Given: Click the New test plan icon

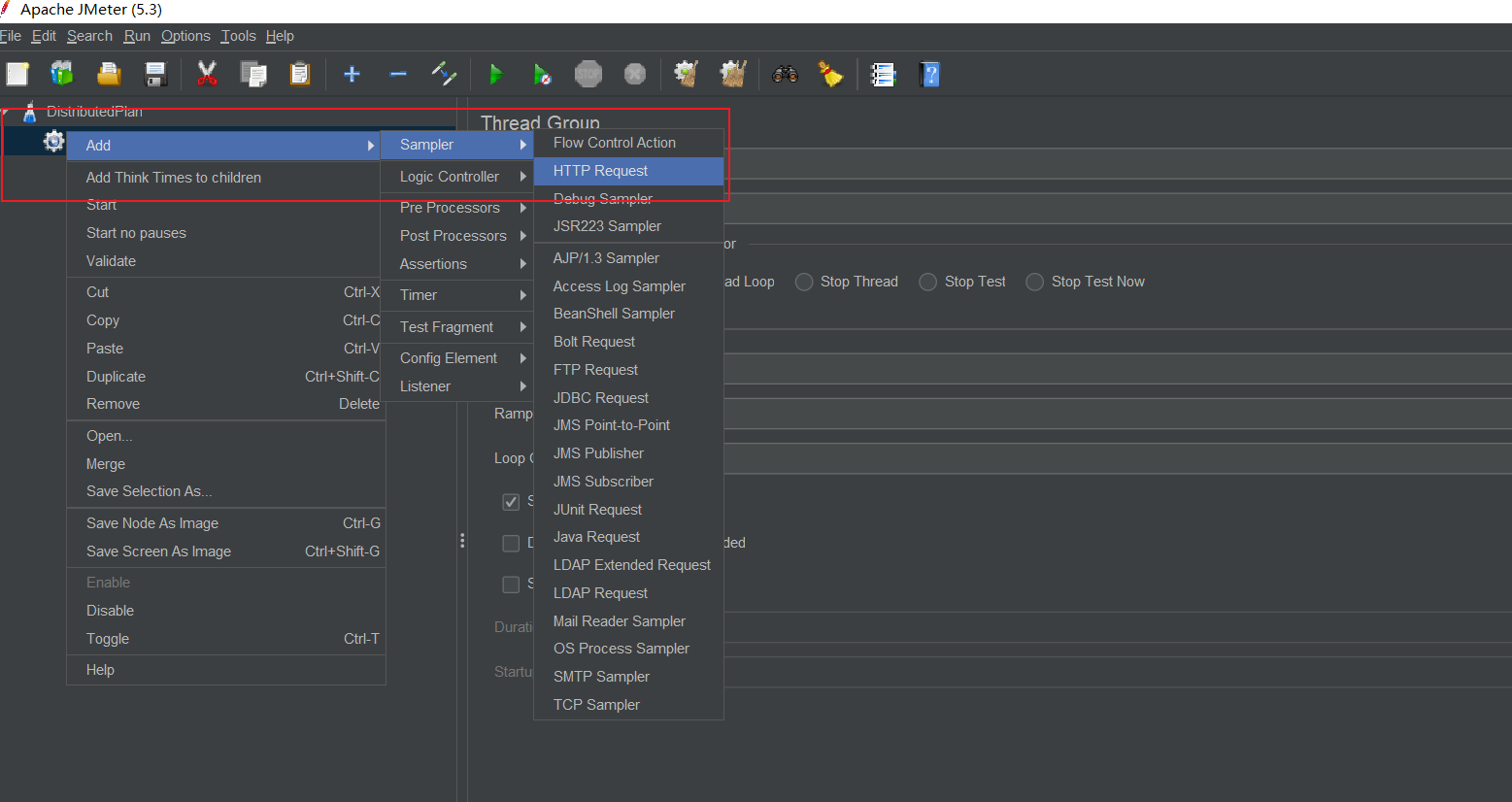Looking at the screenshot, I should coord(17,74).
